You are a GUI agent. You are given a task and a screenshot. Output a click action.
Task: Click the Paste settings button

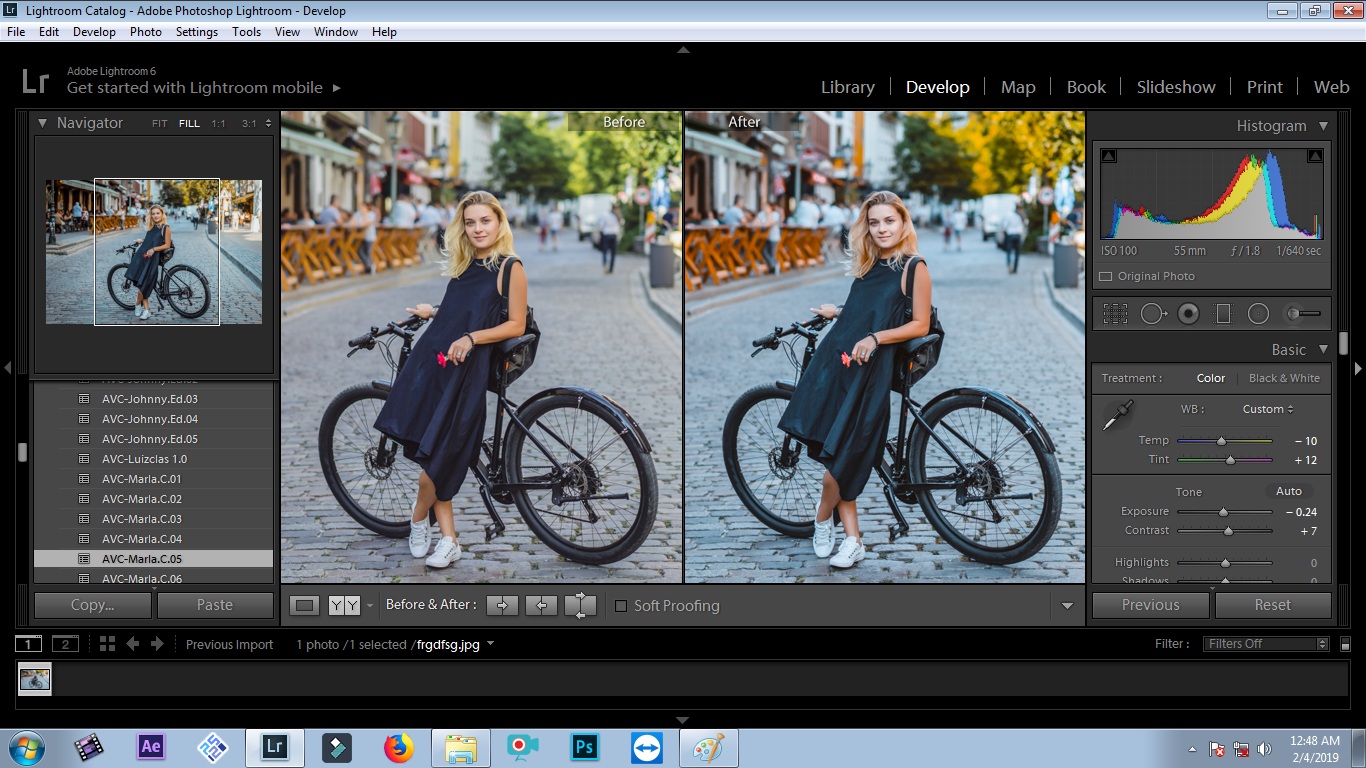click(x=215, y=605)
